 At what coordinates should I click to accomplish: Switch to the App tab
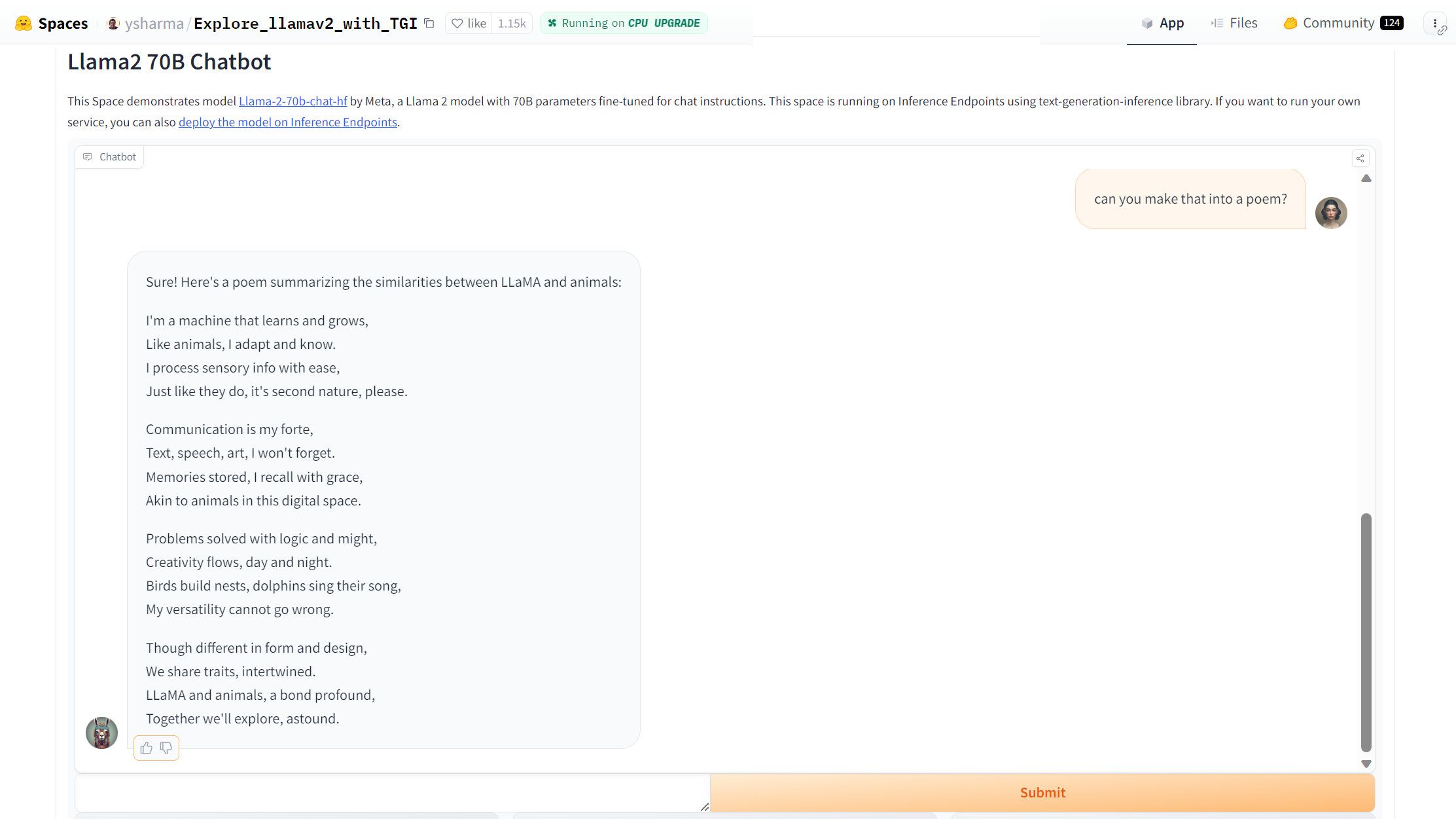pyautogui.click(x=1162, y=23)
